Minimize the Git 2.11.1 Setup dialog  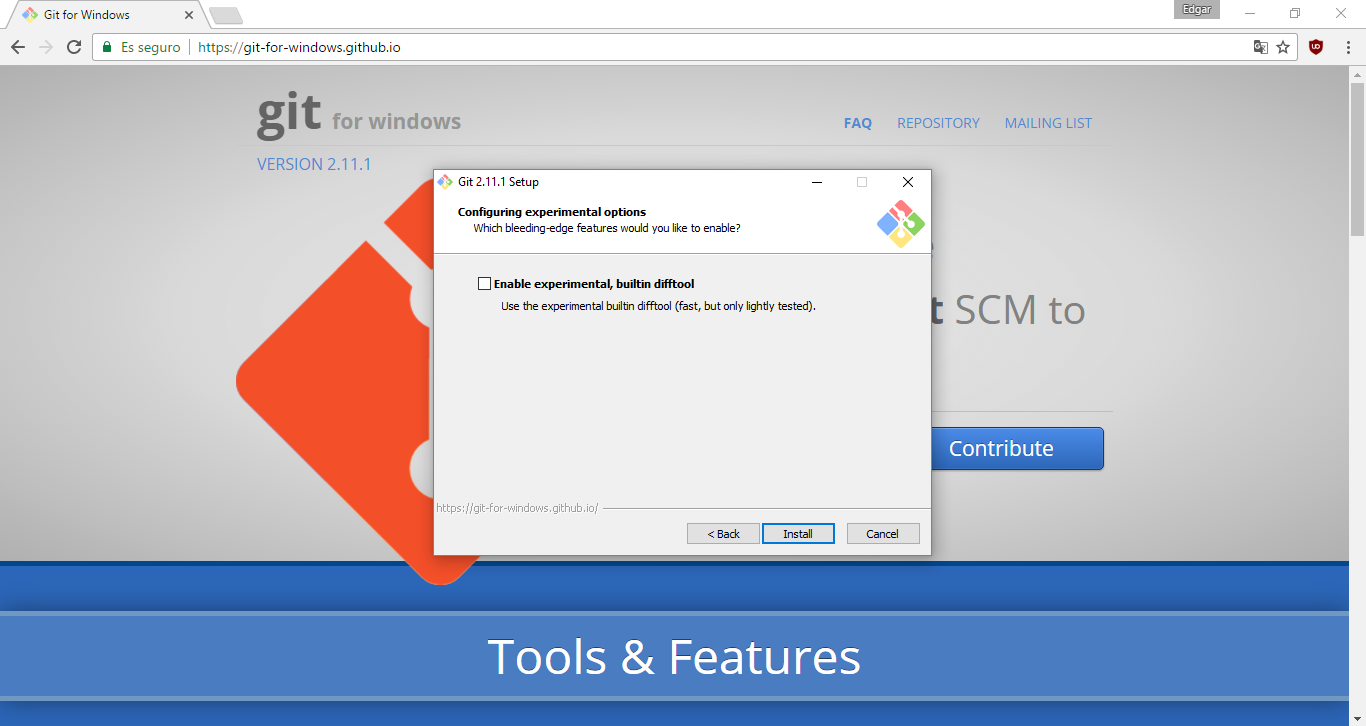pyautogui.click(x=817, y=182)
